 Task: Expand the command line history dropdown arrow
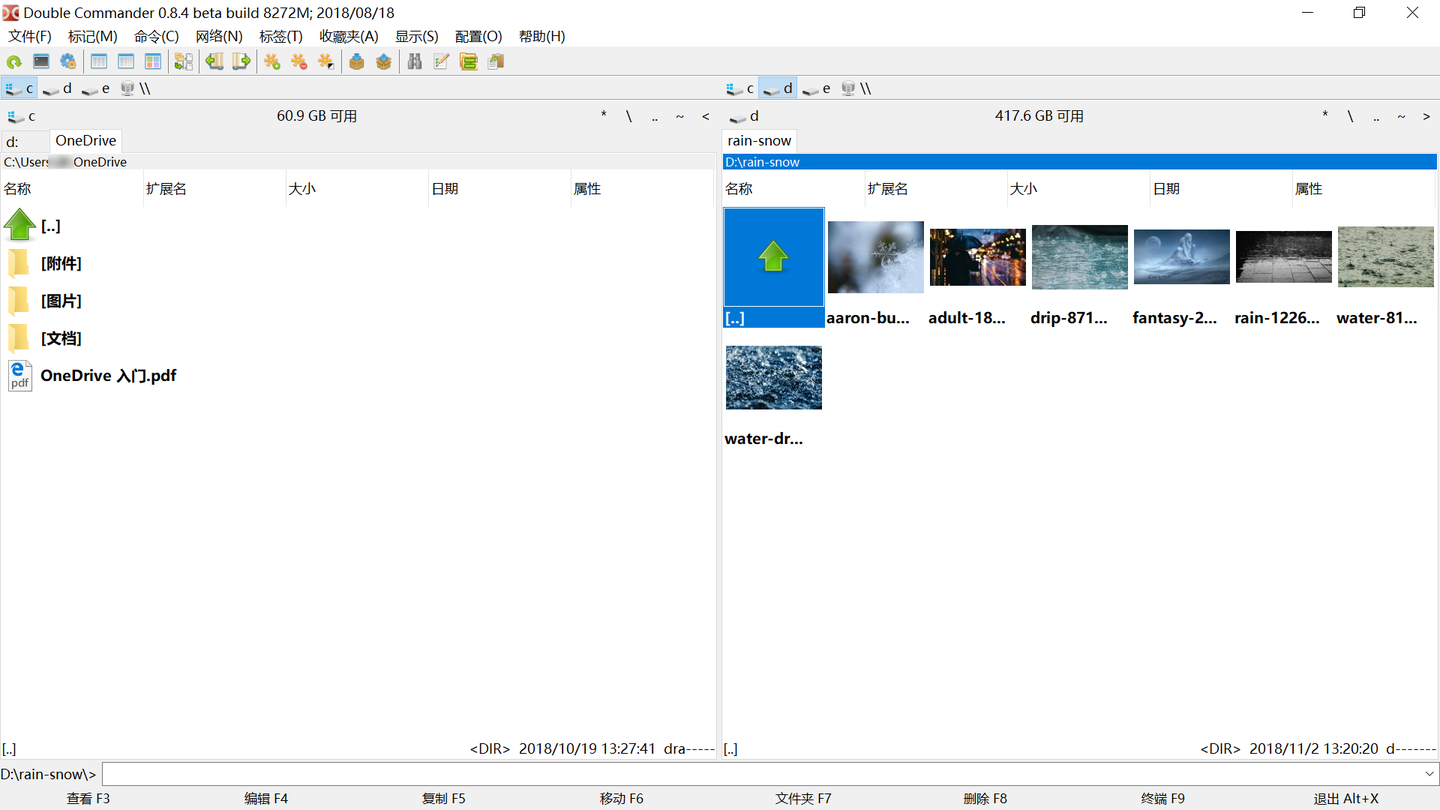pos(1429,774)
